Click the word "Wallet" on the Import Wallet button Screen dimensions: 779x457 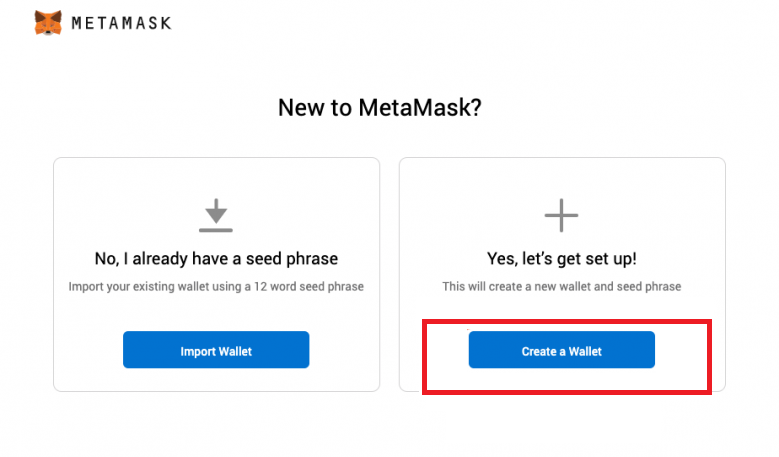click(x=235, y=352)
